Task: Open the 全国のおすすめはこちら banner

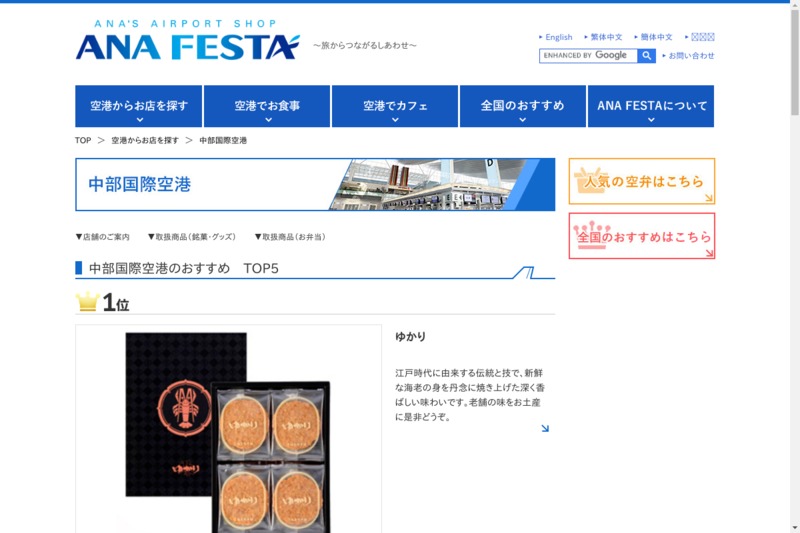Action: pos(642,236)
